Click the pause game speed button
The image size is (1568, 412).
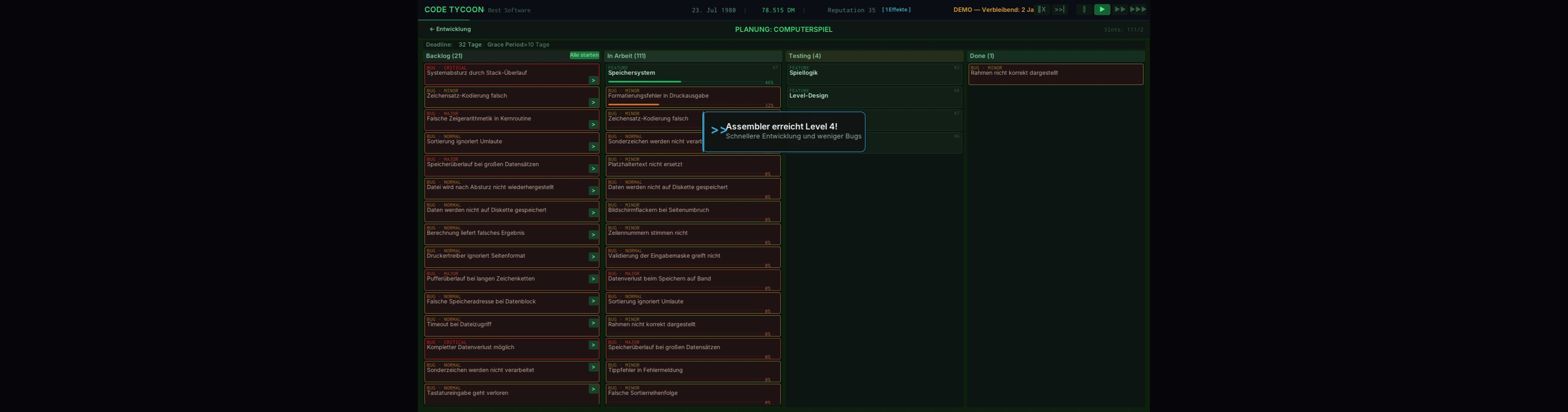point(1083,10)
